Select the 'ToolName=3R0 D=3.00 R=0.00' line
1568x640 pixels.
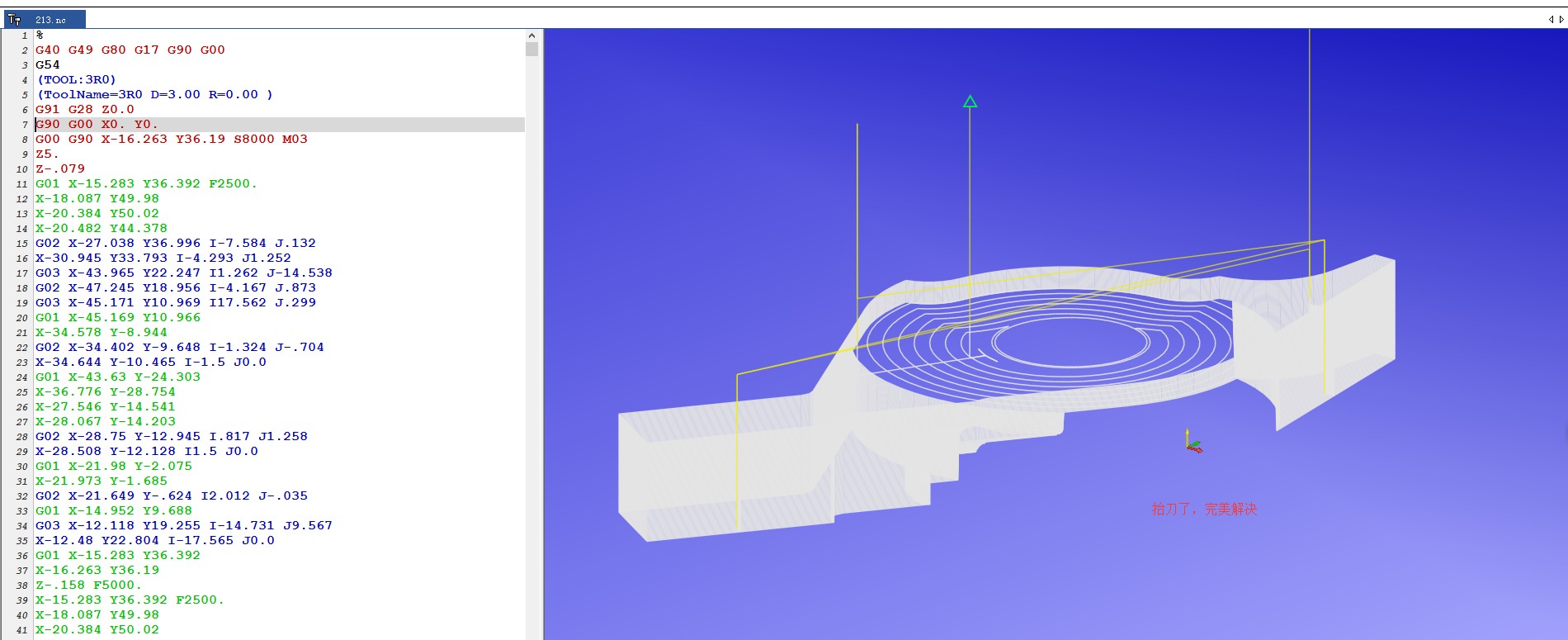click(154, 94)
